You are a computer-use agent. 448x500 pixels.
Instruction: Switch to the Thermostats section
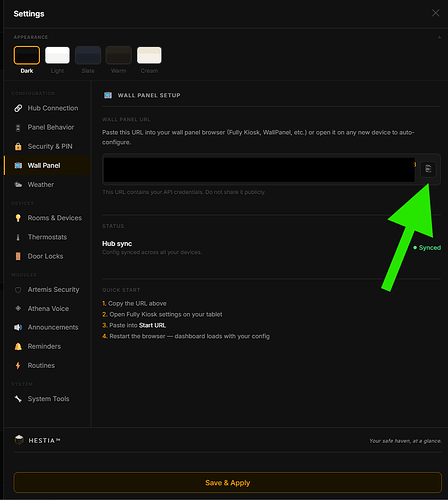[x=47, y=237]
